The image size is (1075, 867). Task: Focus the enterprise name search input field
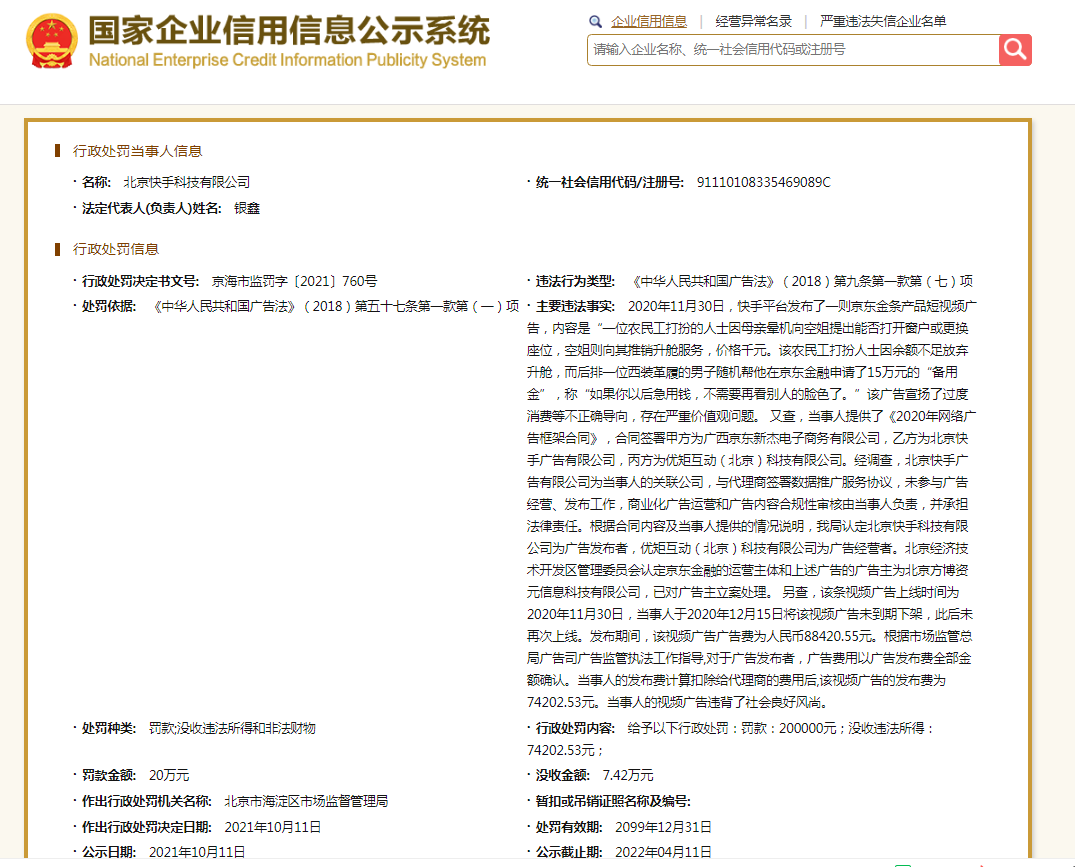pos(792,49)
